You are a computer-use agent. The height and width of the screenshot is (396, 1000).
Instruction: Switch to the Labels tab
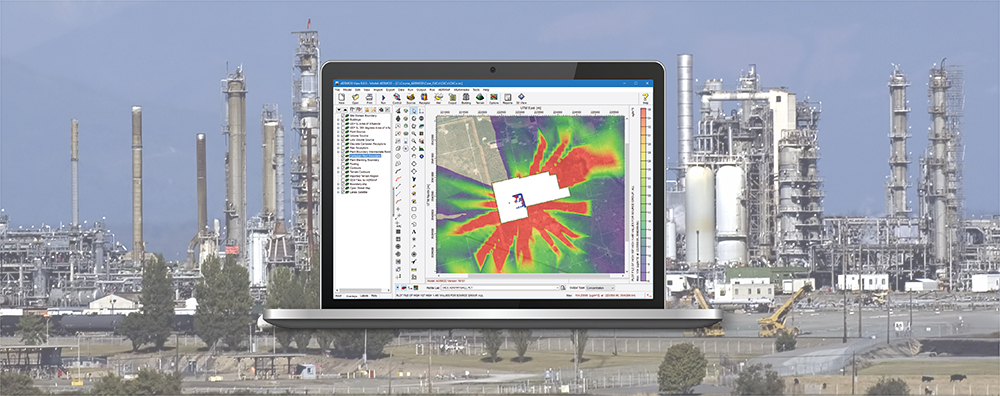pos(364,296)
